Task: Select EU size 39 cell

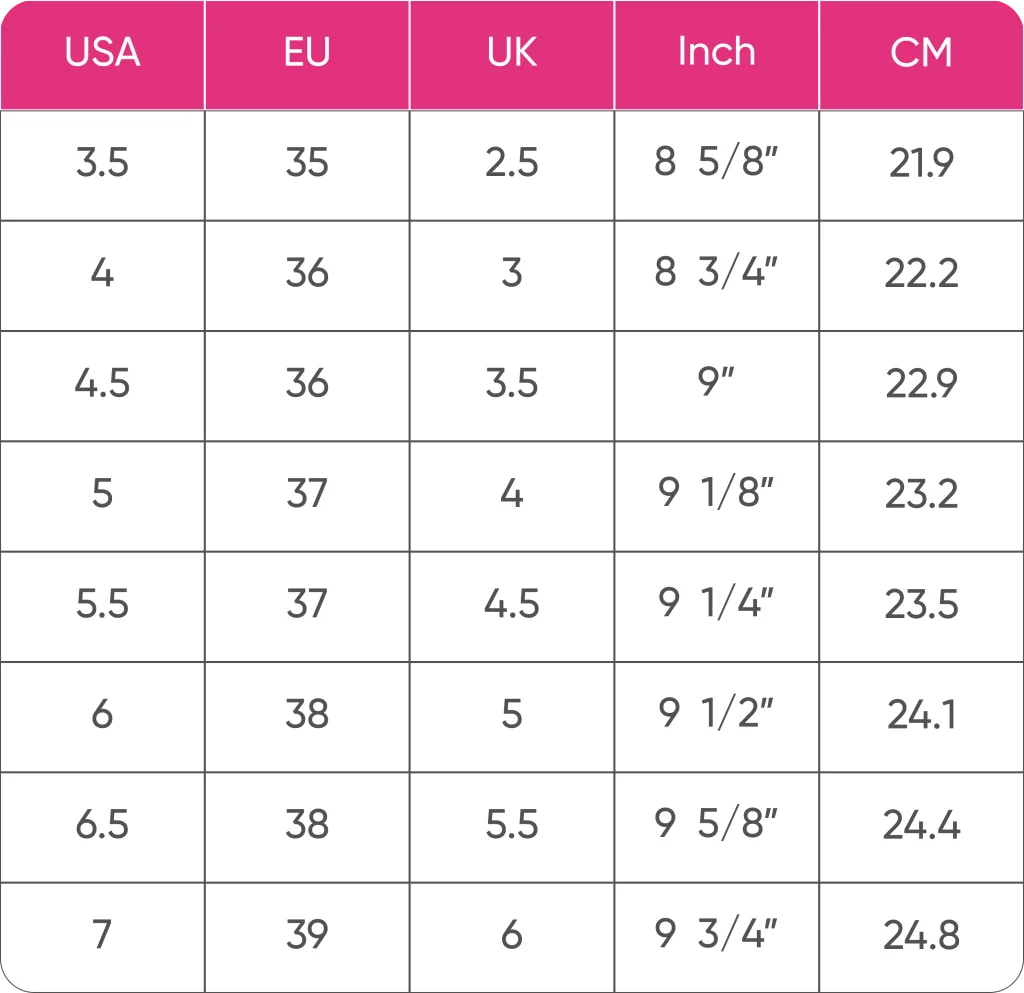Action: [307, 935]
